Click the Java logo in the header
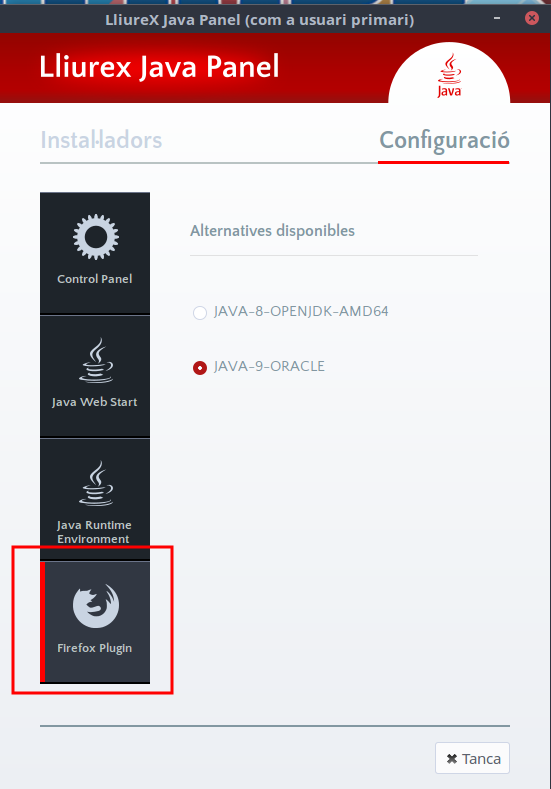Viewport: 551px width, 789px height. 449,75
